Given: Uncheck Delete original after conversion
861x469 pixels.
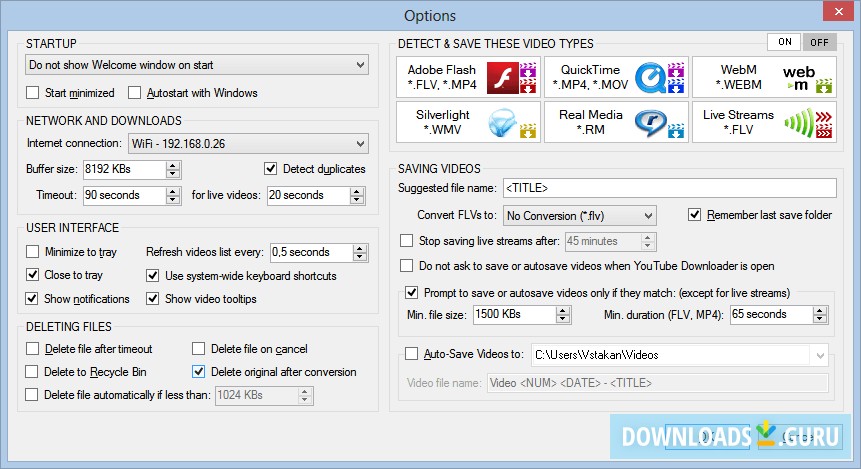Looking at the screenshot, I should tap(198, 372).
